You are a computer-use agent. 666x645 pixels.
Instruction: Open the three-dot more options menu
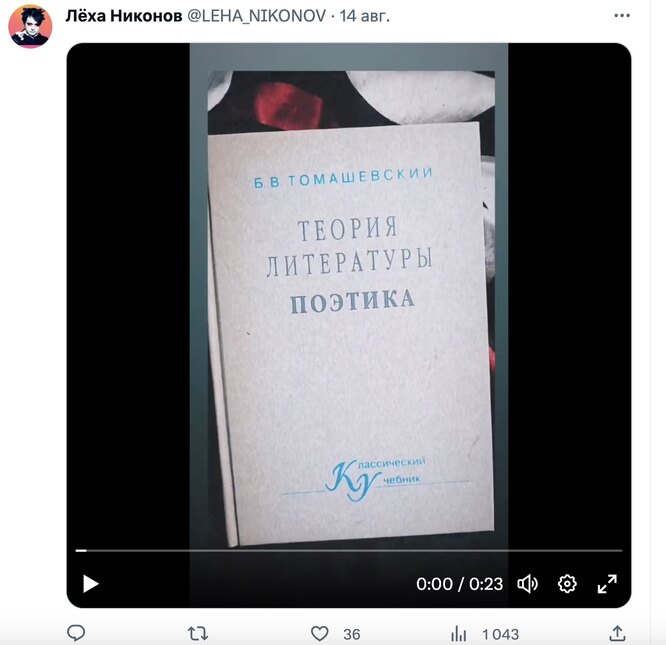pos(622,16)
